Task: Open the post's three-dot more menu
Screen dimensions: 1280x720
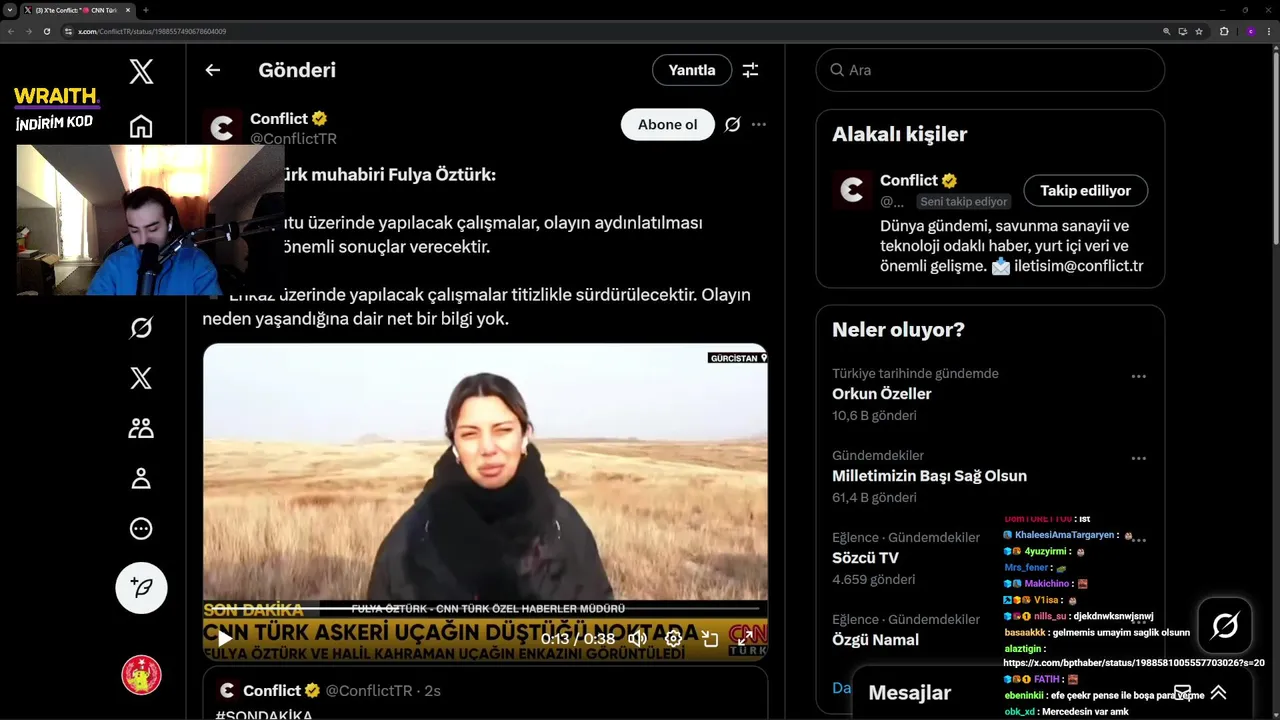Action: (x=759, y=125)
